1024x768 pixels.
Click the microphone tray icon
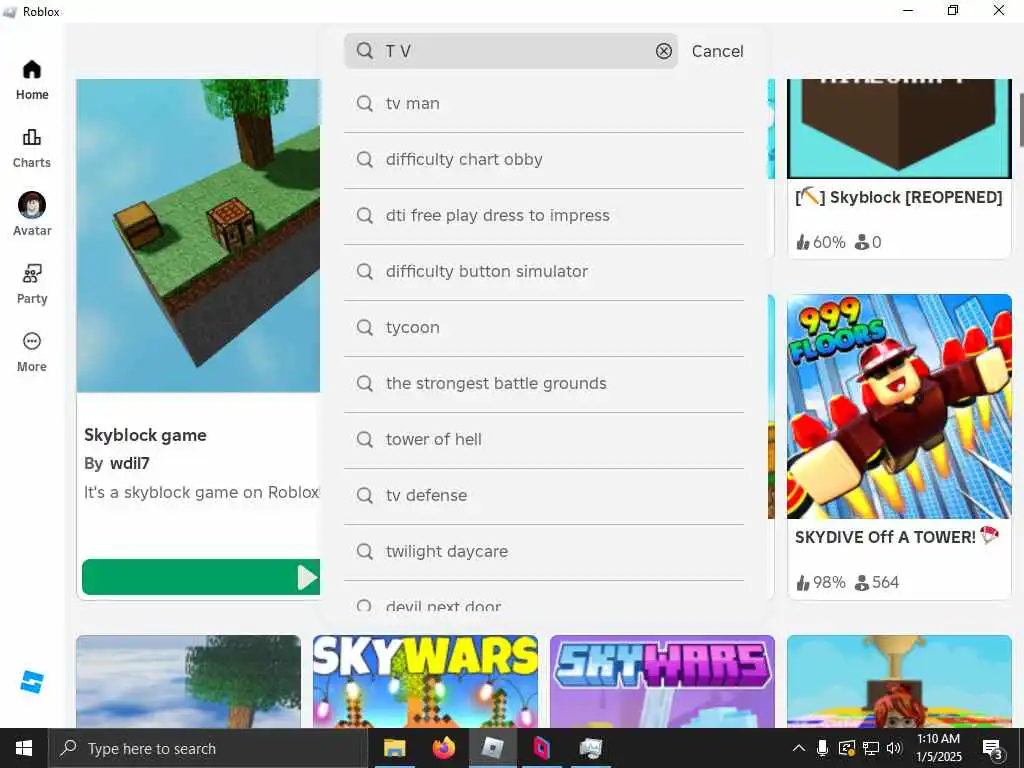(x=822, y=748)
